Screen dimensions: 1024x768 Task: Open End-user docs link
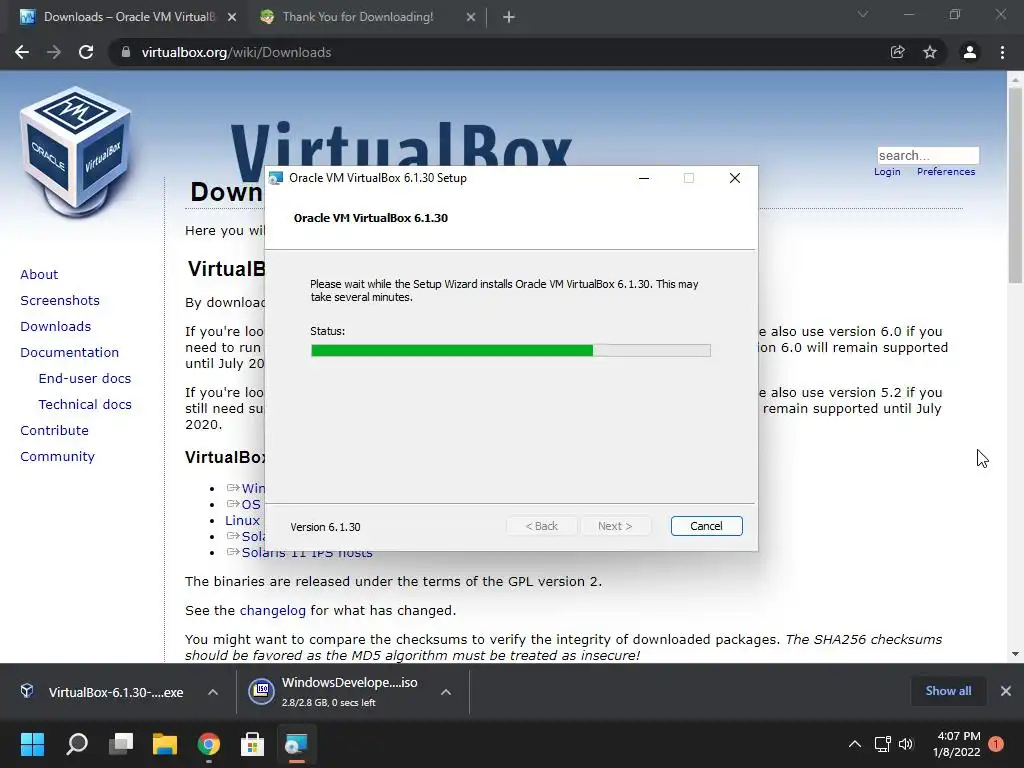click(x=85, y=379)
